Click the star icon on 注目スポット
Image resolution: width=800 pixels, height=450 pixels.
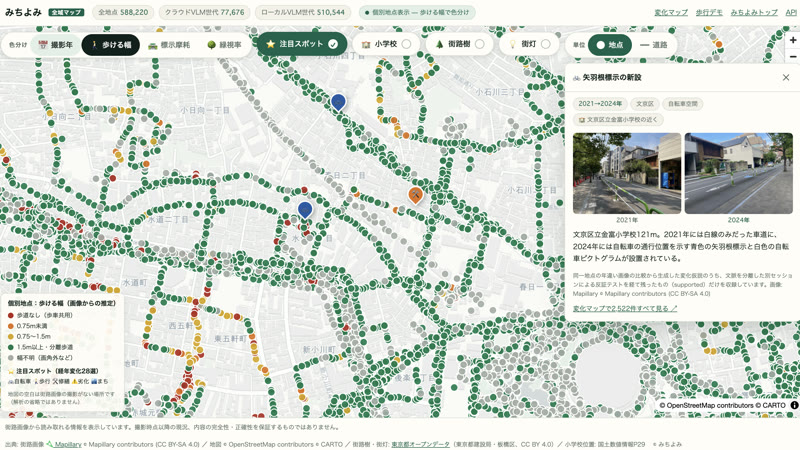click(271, 44)
